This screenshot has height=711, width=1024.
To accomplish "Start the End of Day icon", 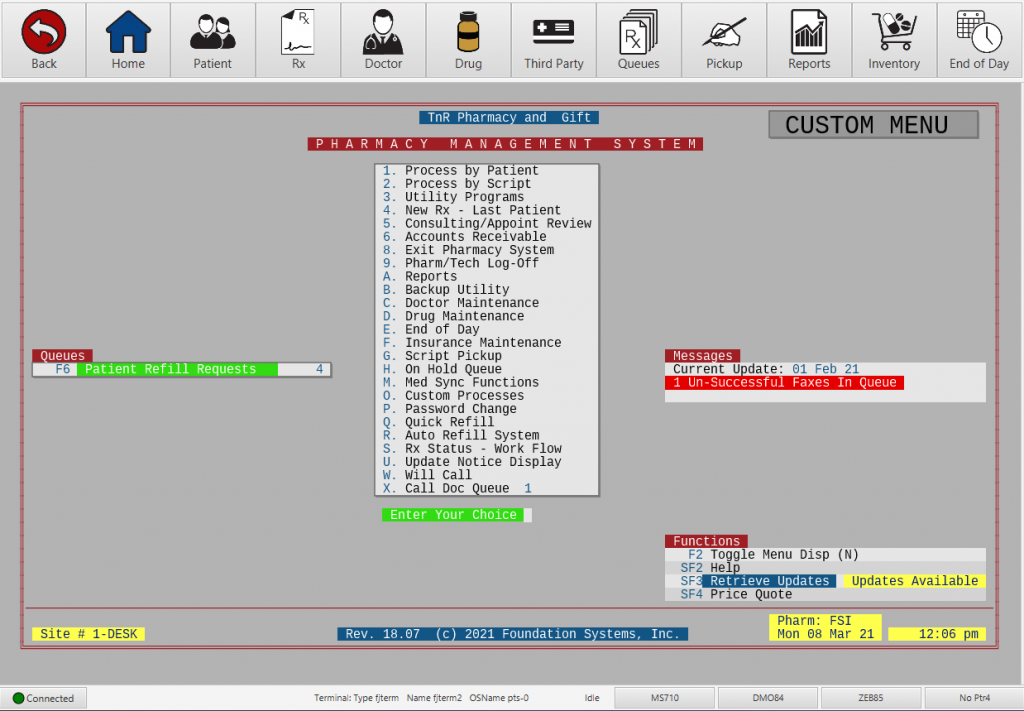I will click(979, 32).
